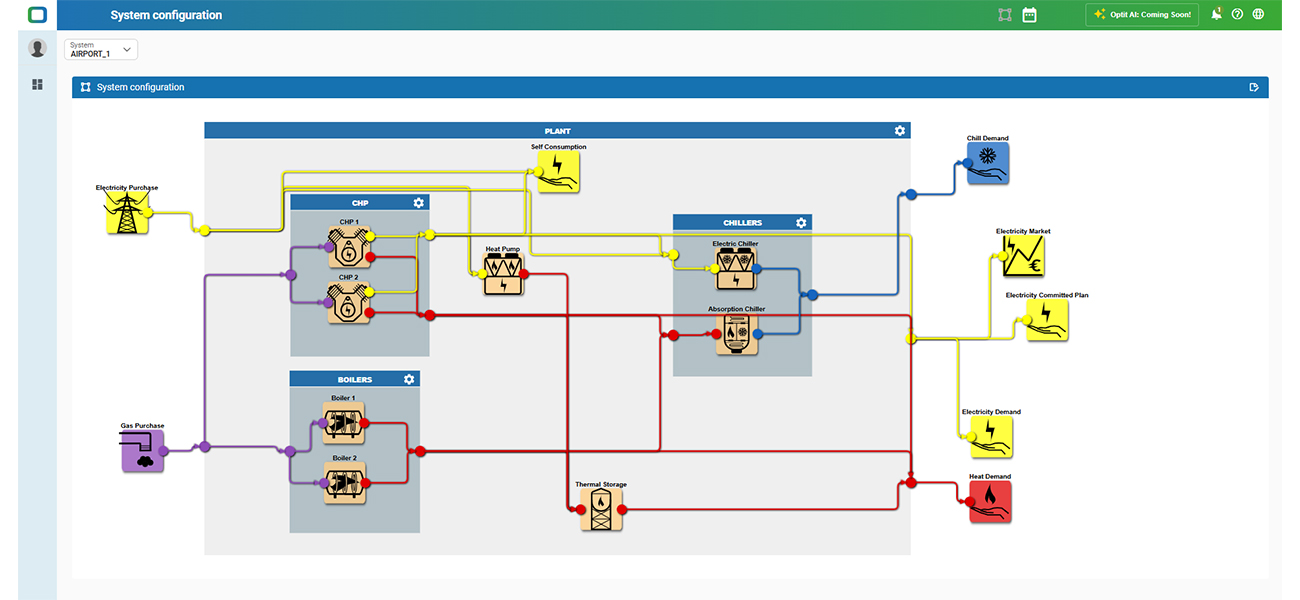This screenshot has height=600, width=1300.
Task: Click the PLANT header title
Action: (557, 131)
